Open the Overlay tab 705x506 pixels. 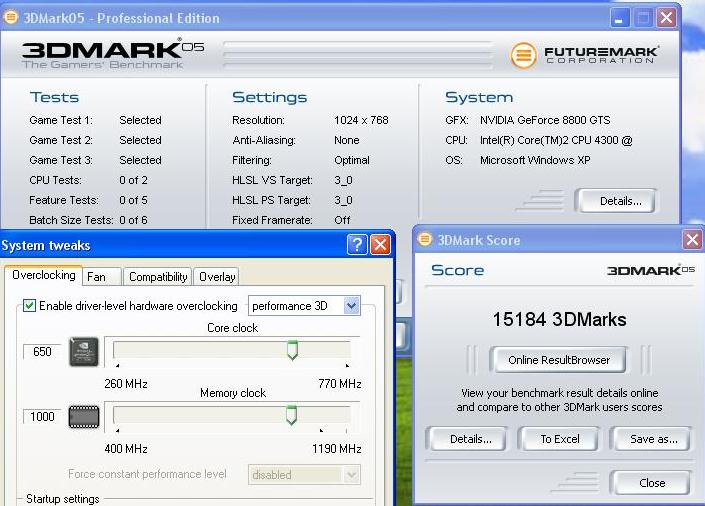pyautogui.click(x=217, y=277)
